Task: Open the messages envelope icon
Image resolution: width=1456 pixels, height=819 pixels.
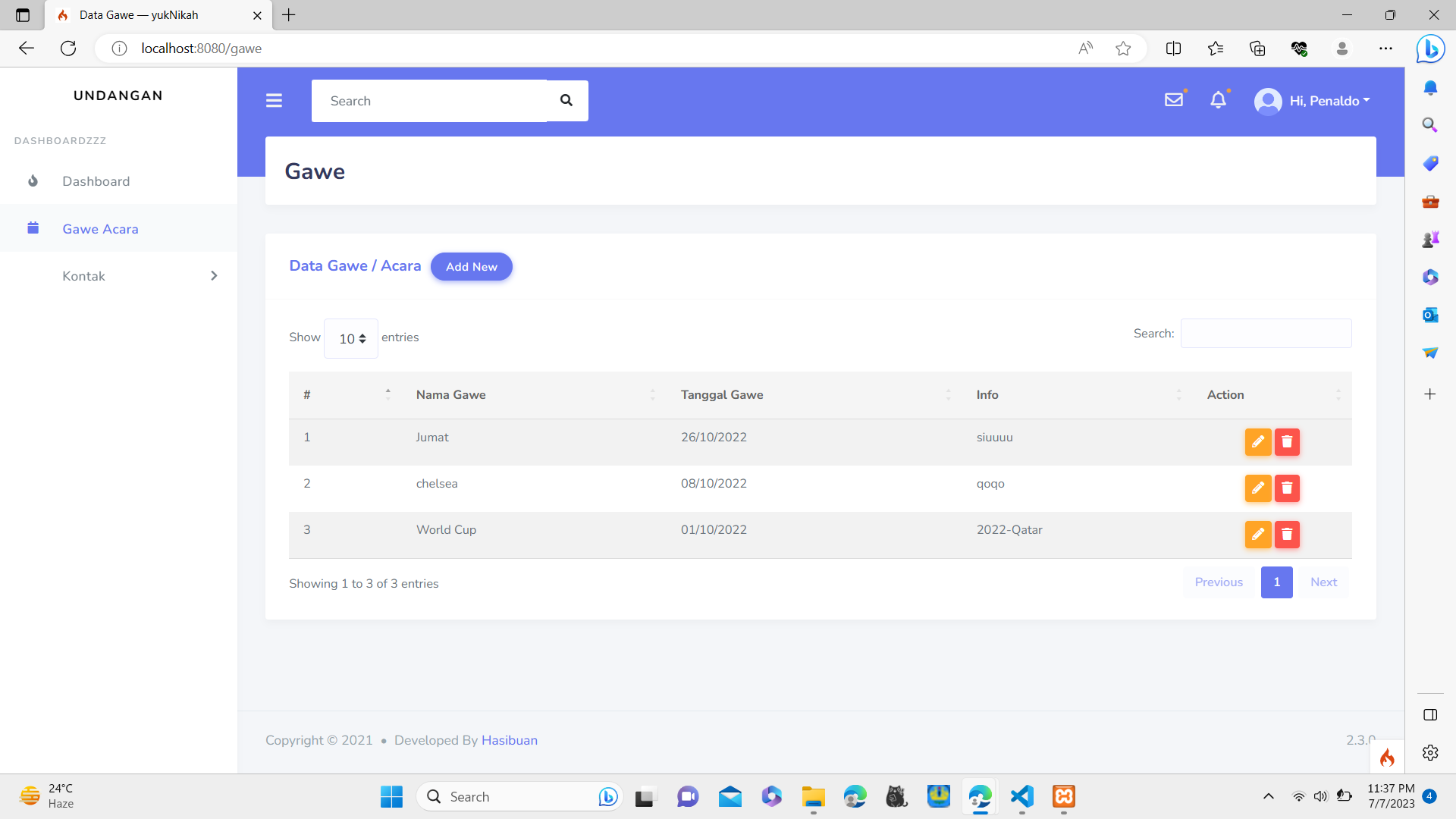Action: [1174, 99]
